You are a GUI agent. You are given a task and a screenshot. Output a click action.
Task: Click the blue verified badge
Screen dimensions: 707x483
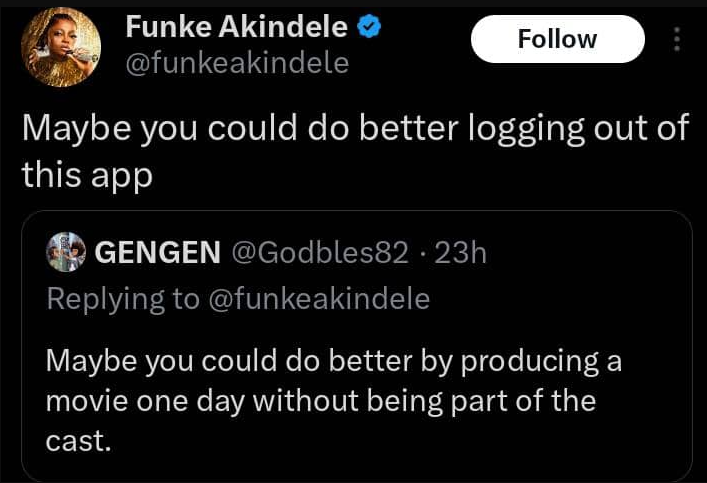370,29
